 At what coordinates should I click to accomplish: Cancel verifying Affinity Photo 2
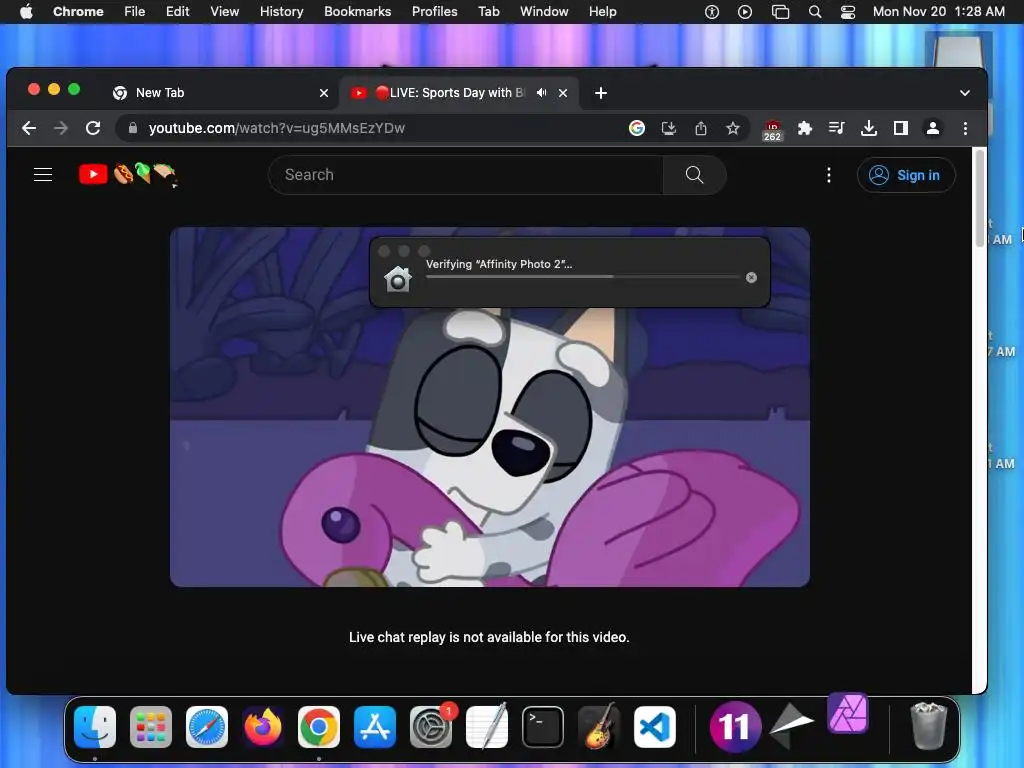click(751, 278)
